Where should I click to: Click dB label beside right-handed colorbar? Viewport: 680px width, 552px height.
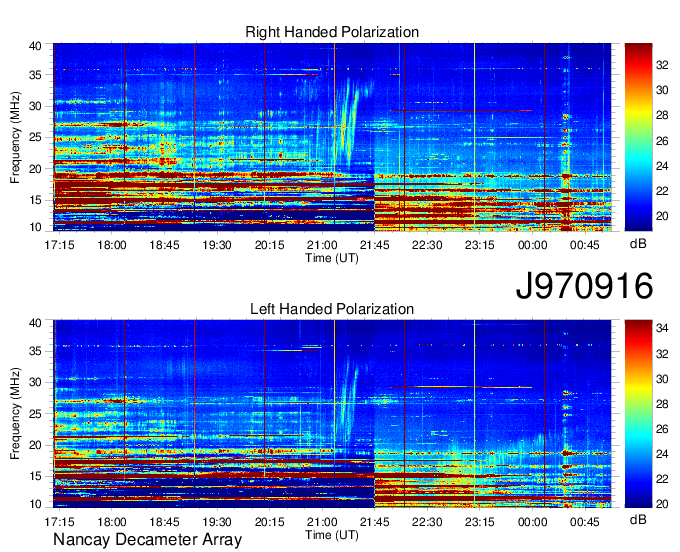pyautogui.click(x=638, y=244)
